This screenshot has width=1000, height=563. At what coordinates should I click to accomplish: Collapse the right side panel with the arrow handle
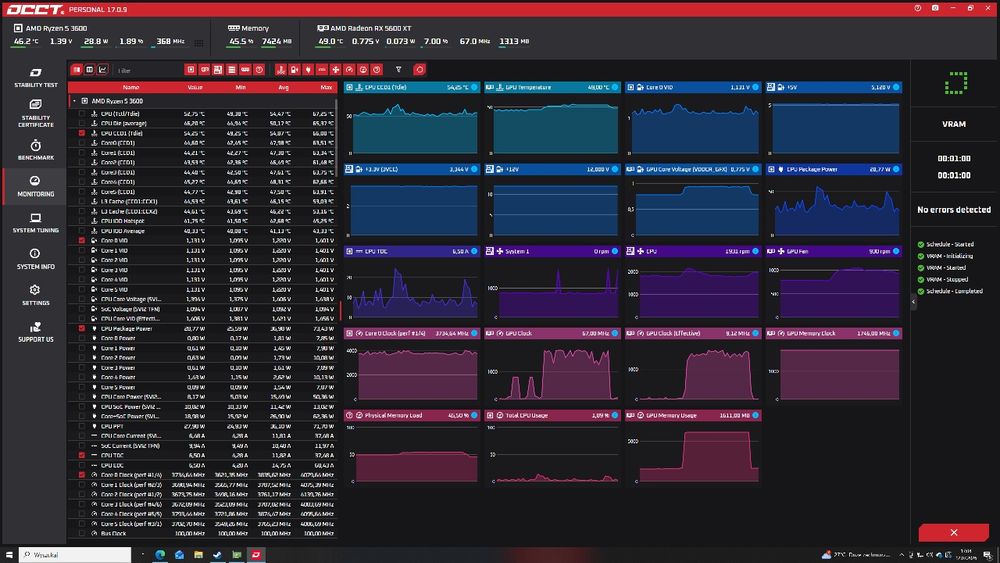(x=913, y=301)
